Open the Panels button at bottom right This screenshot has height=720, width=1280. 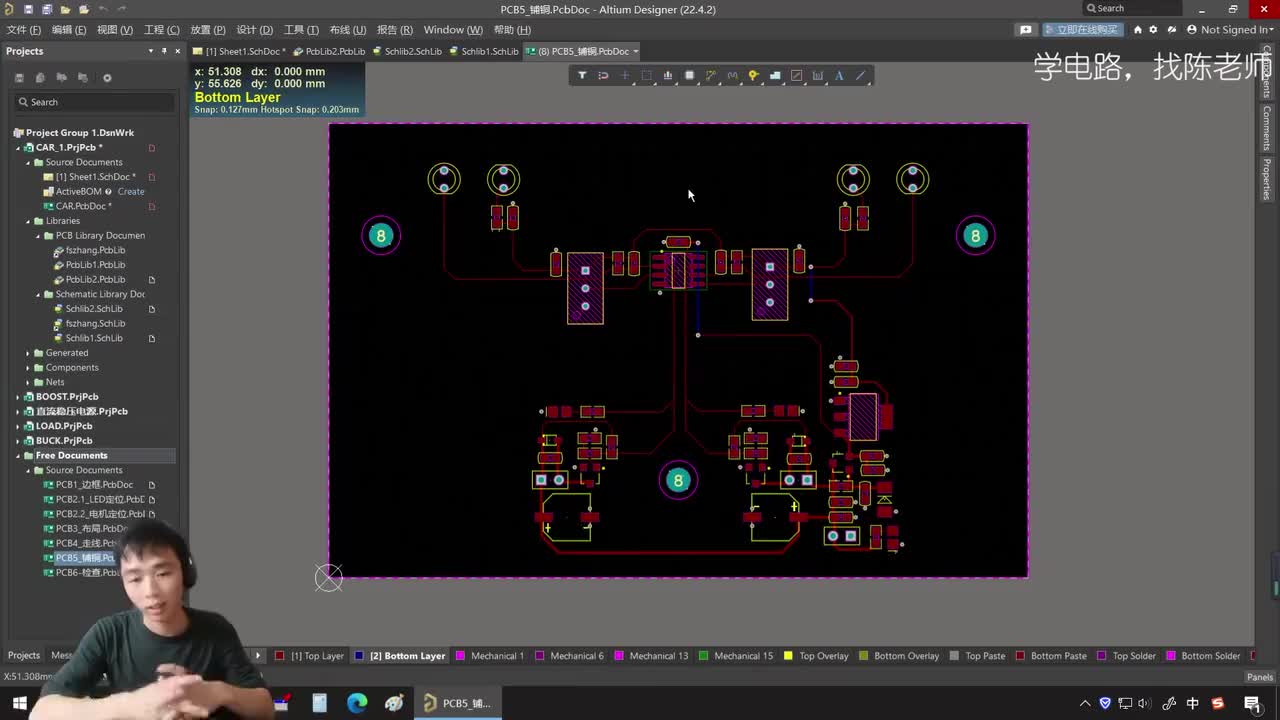tap(1259, 677)
